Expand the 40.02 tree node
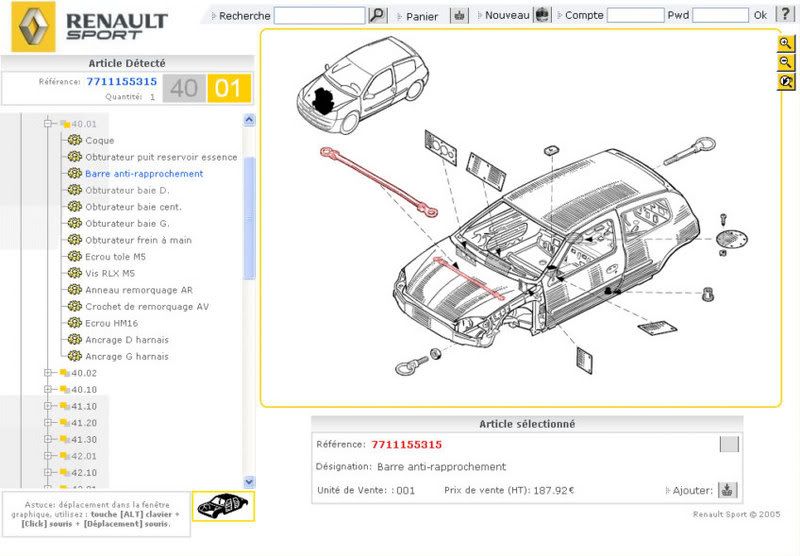 (48, 373)
